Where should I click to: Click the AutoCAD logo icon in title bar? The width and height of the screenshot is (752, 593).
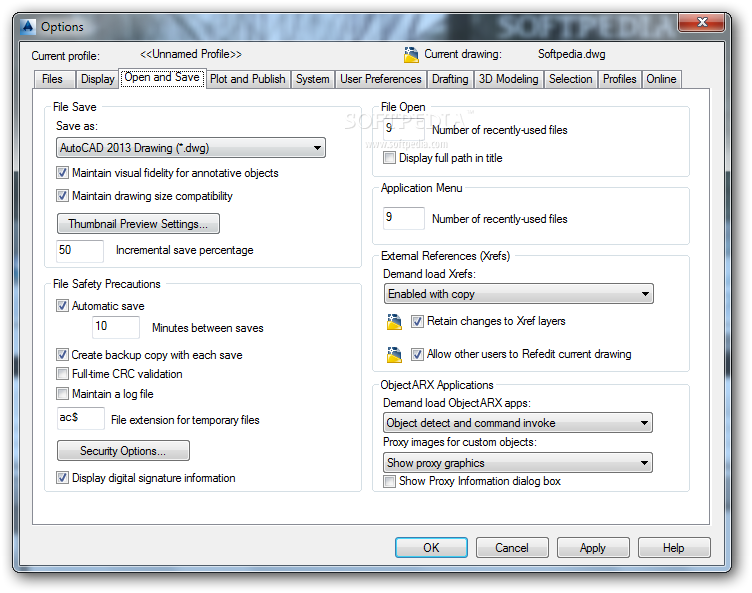tap(28, 26)
